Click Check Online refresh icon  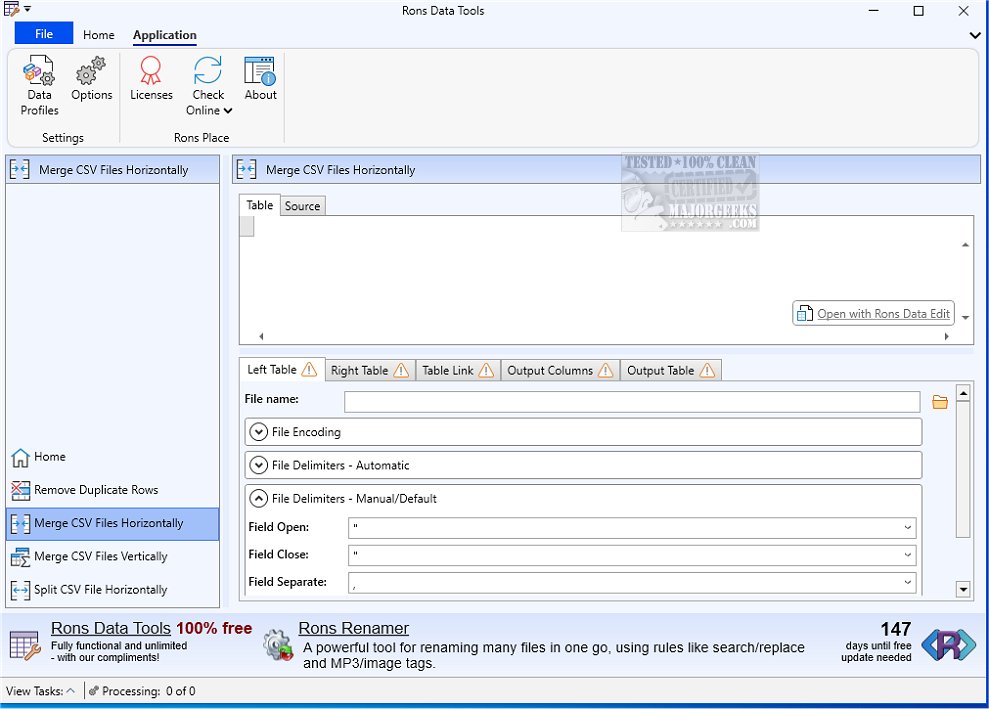[208, 70]
